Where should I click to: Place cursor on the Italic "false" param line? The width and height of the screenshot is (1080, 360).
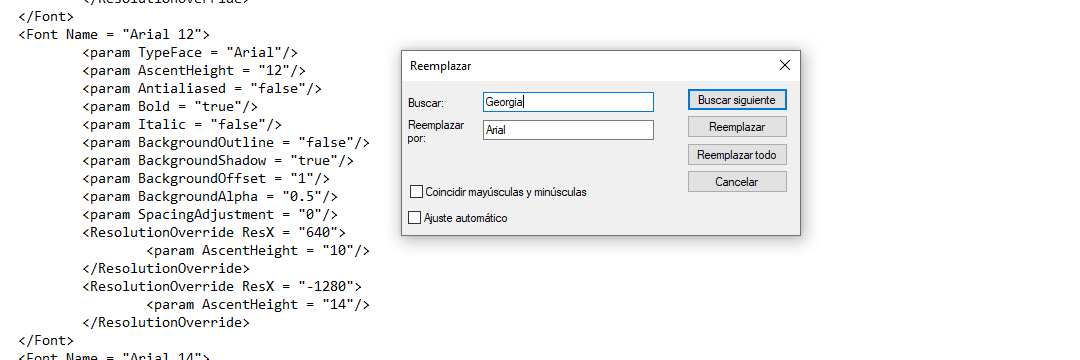(x=182, y=125)
